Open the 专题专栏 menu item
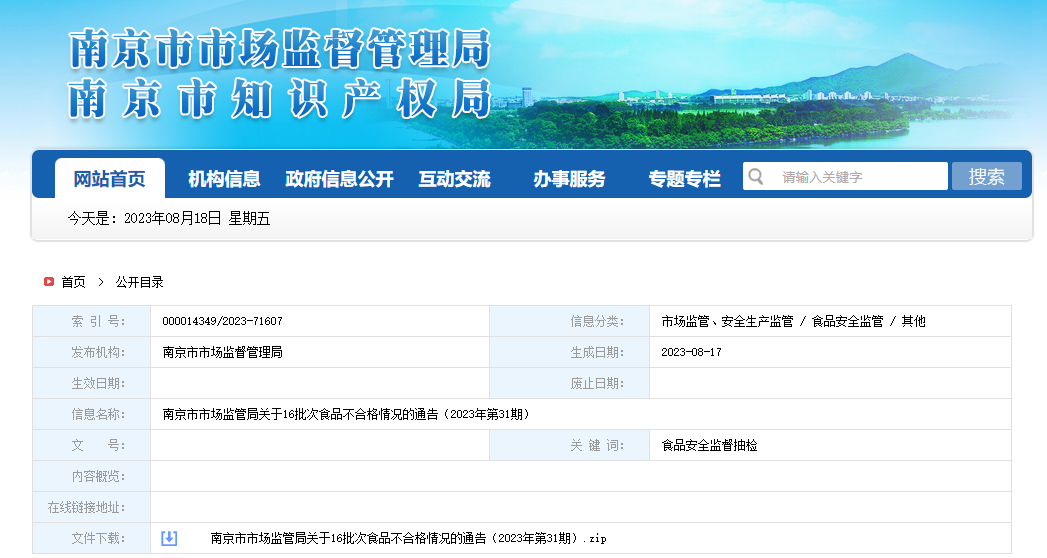Viewport: 1047px width, 558px height. (x=684, y=179)
